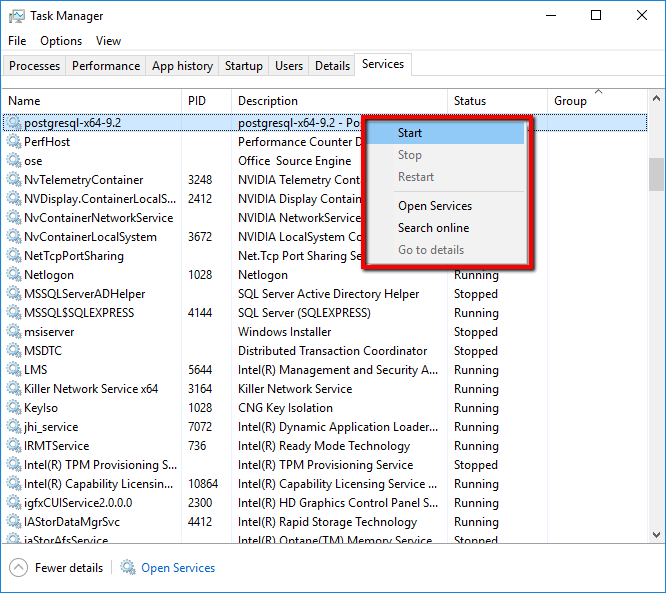Click the gear icon next to Netlogon
Viewport: 666px width, 593px height.
14,275
